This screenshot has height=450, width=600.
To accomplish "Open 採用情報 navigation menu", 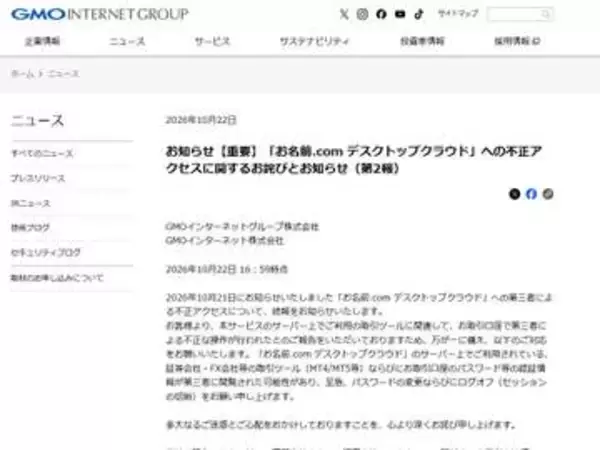I will [517, 41].
